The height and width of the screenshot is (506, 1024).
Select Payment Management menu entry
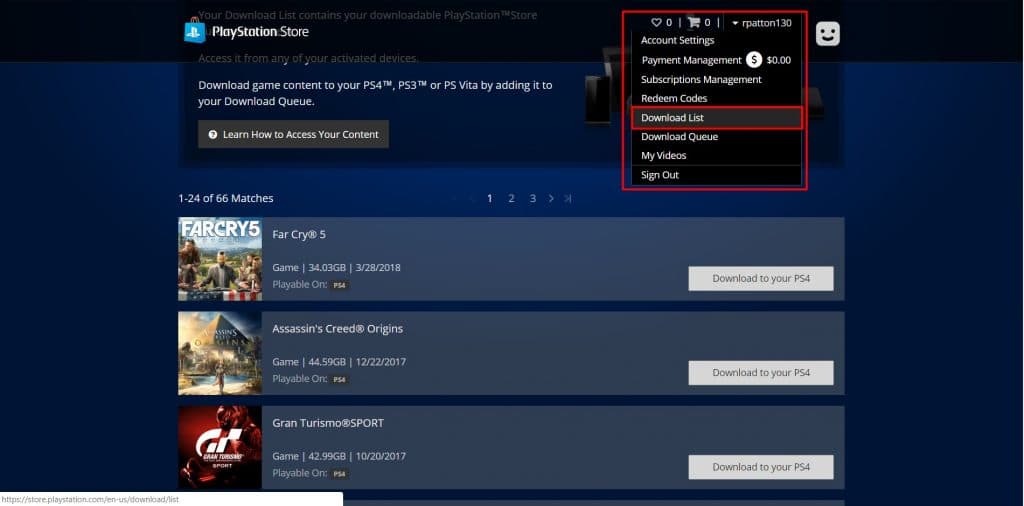691,60
